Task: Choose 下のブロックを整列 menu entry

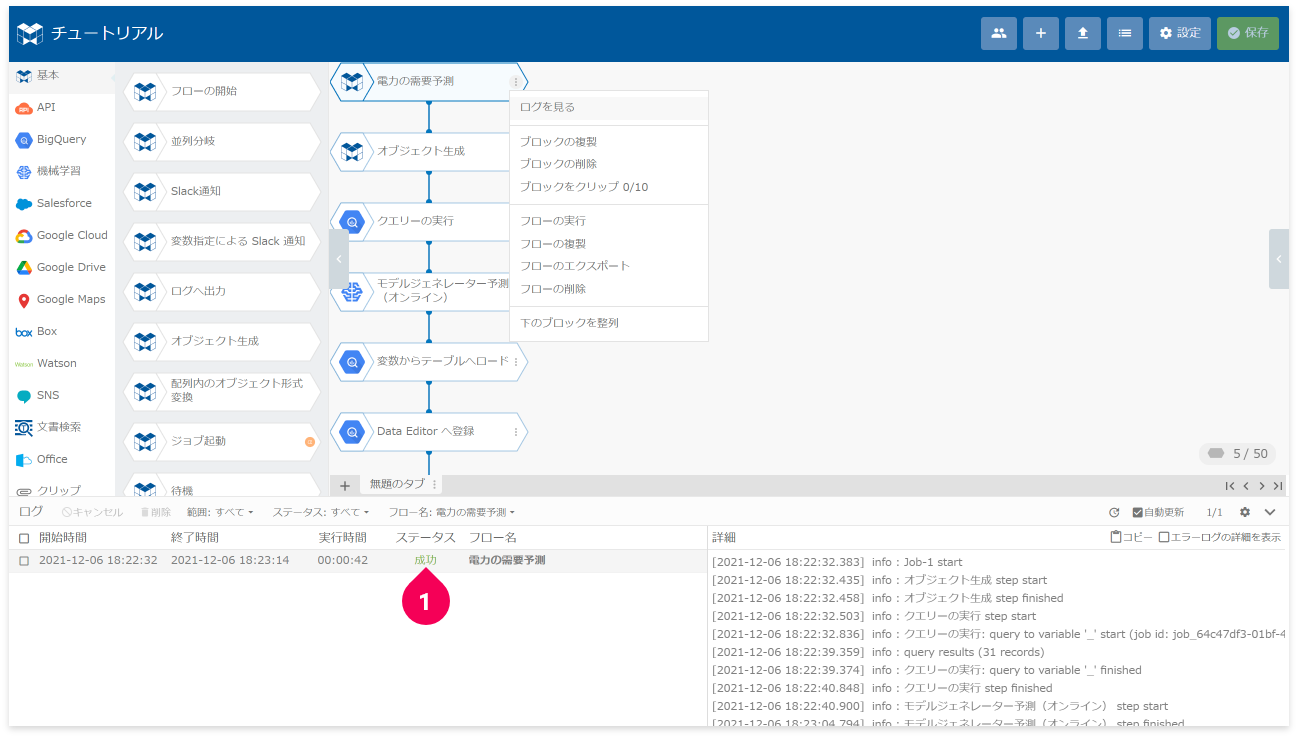Action: point(609,323)
